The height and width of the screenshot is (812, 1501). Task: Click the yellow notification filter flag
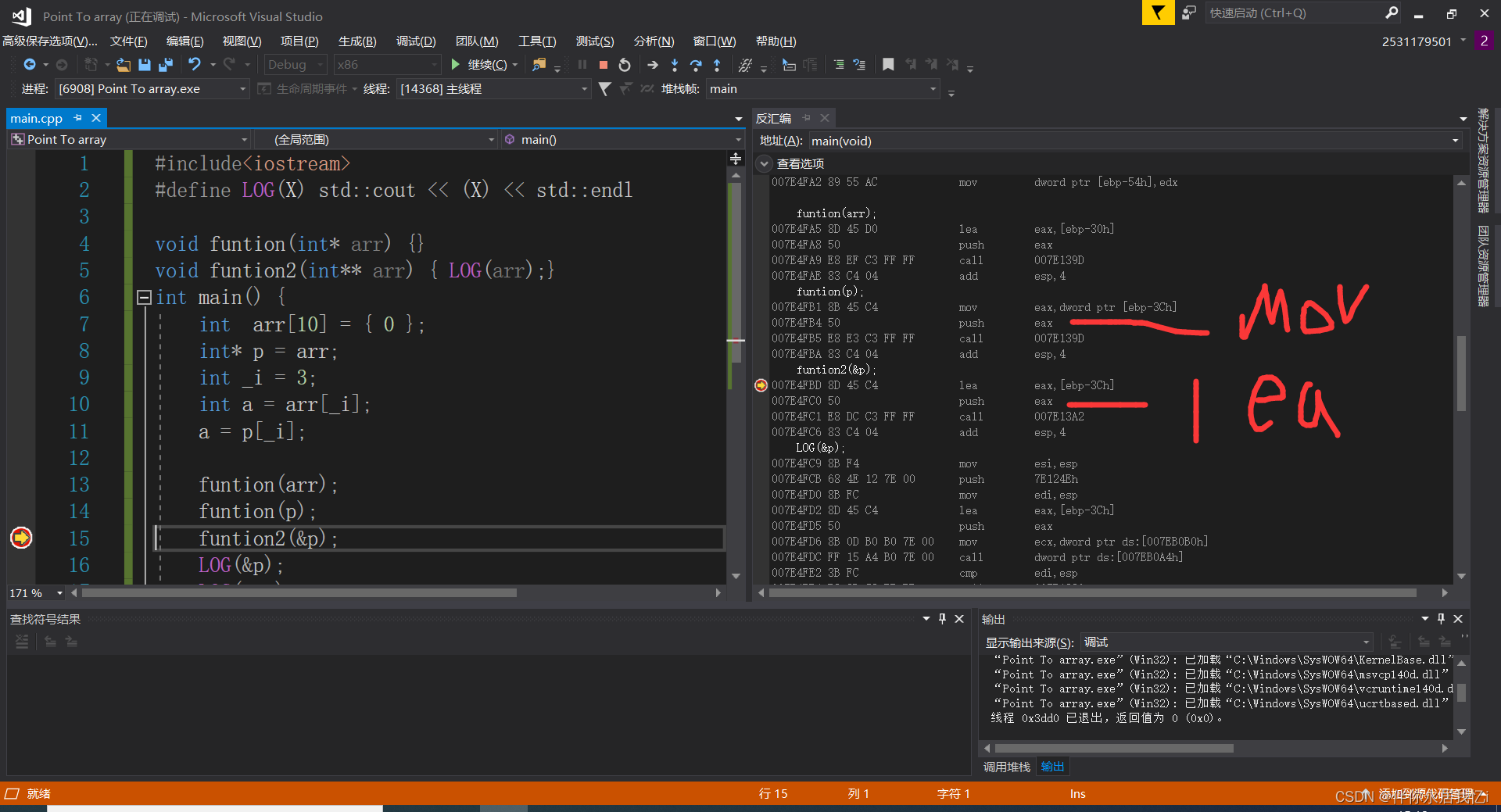1158,13
